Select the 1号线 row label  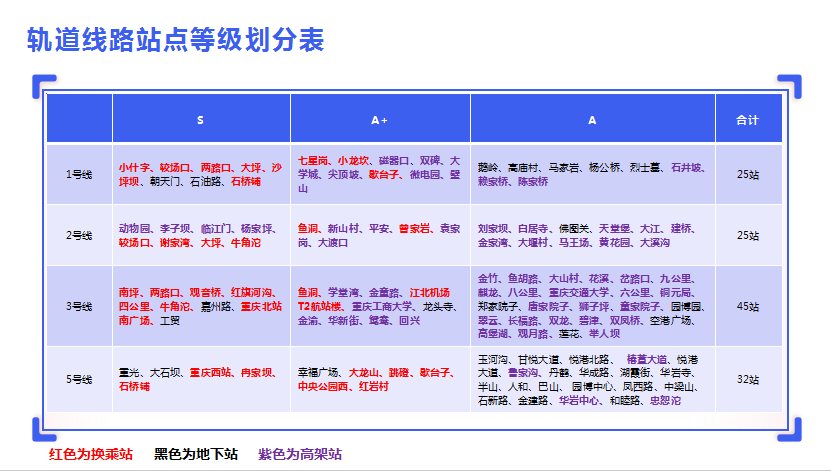79,174
